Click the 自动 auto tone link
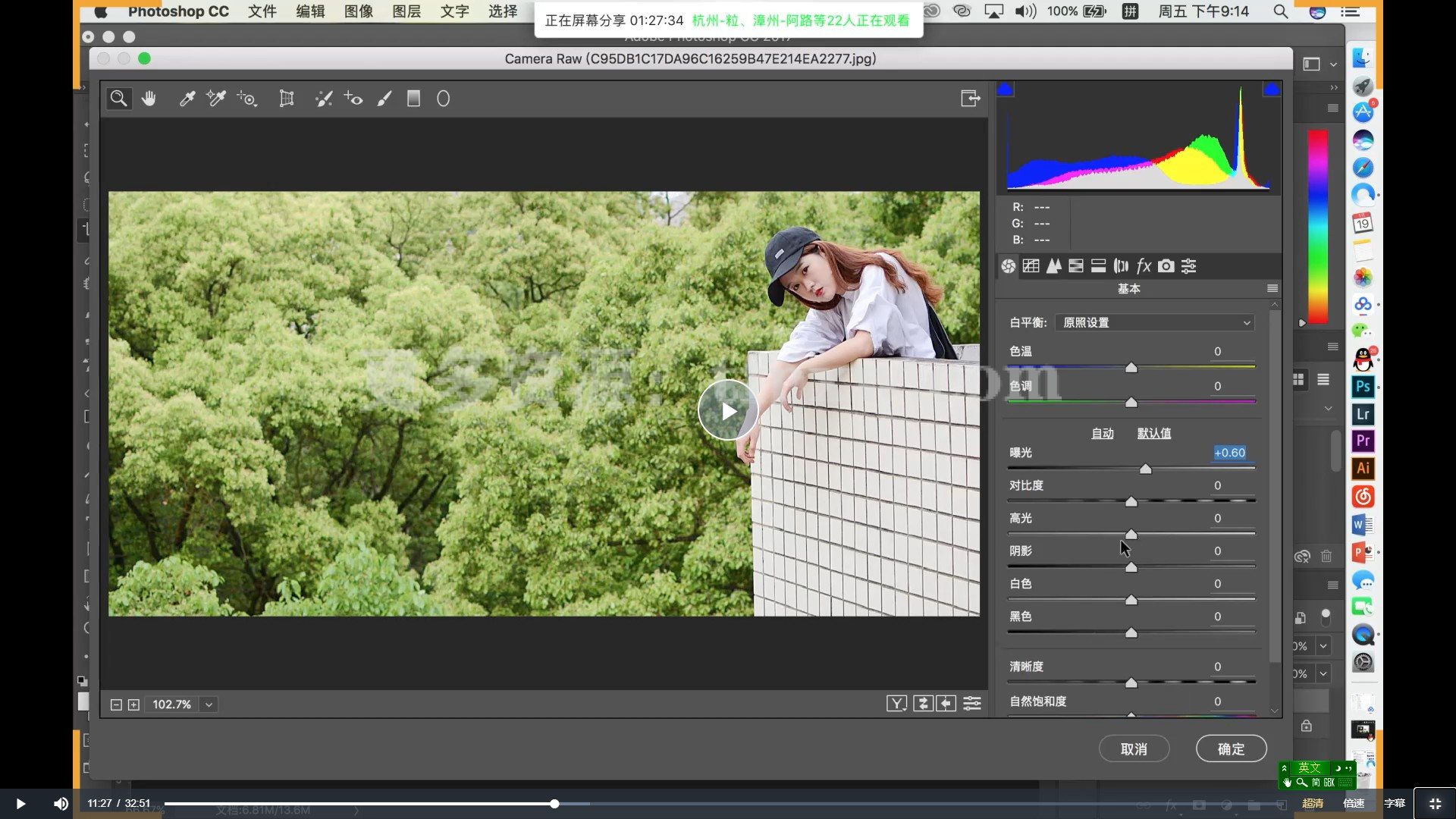 coord(1102,433)
